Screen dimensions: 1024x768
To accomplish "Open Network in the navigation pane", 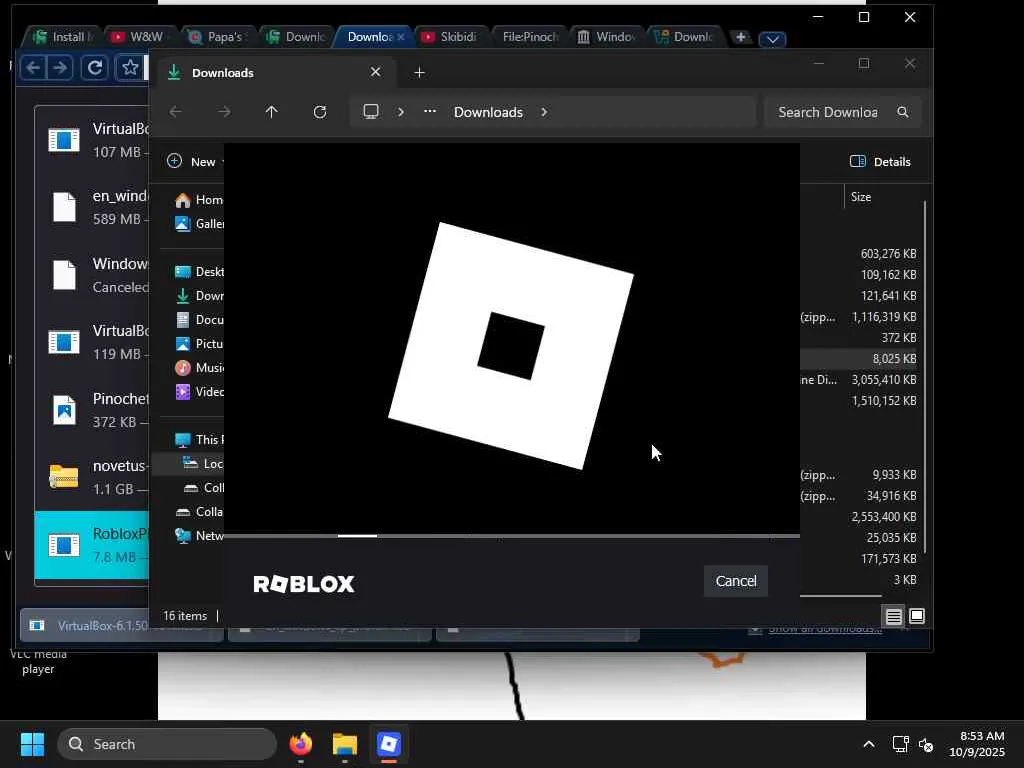I will coord(199,536).
